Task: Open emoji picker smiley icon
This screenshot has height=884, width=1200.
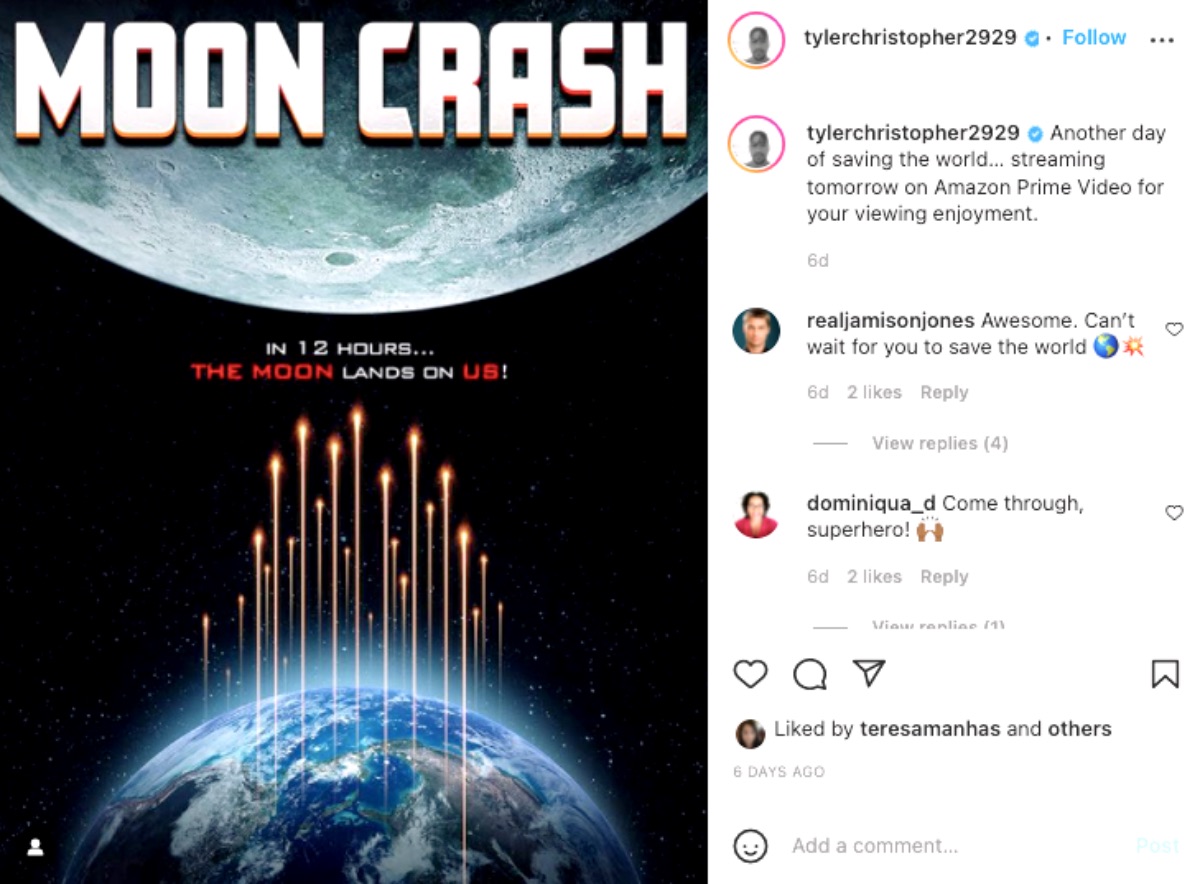Action: click(x=750, y=846)
